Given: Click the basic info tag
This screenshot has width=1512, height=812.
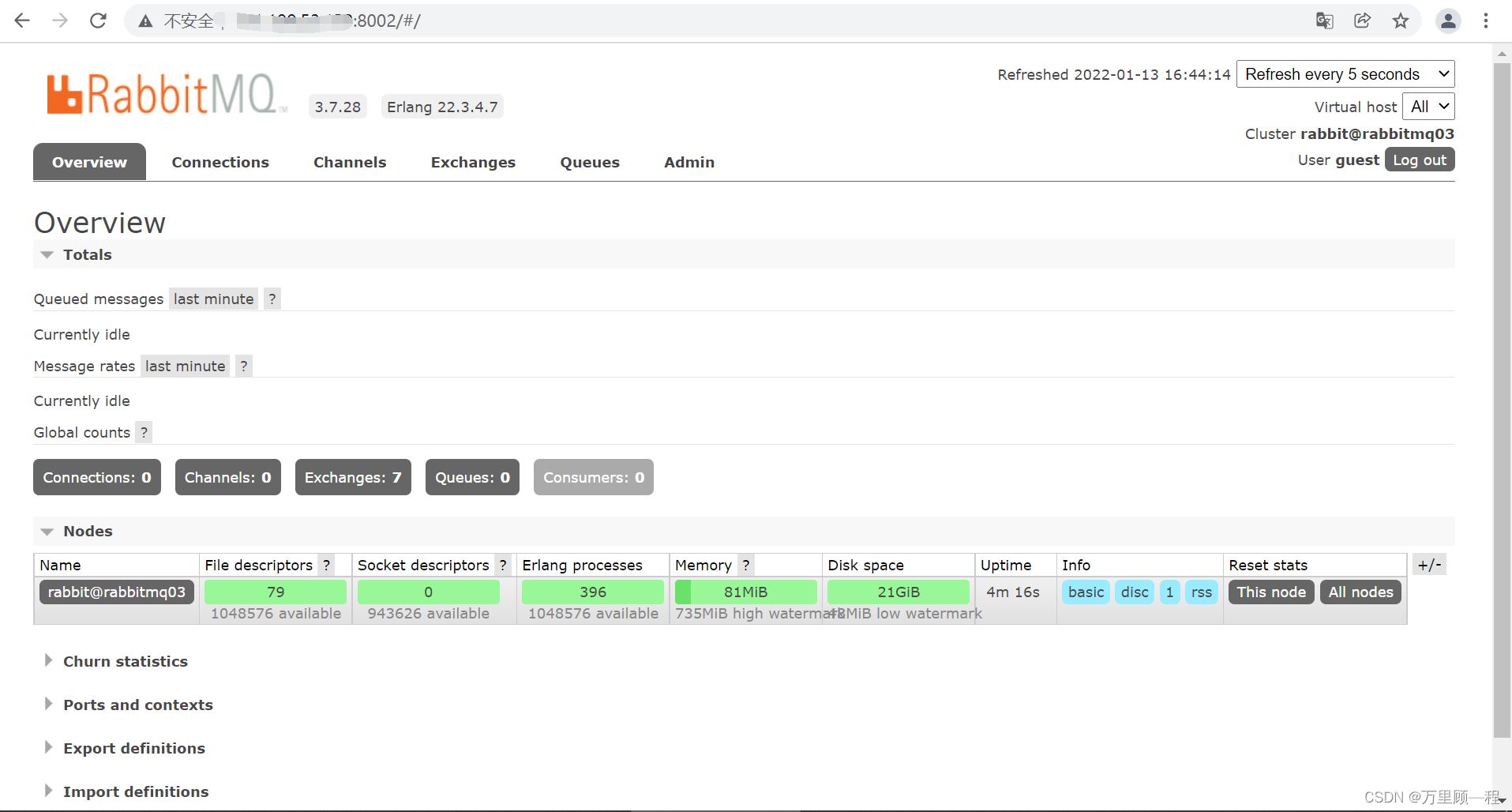Looking at the screenshot, I should pyautogui.click(x=1086, y=592).
